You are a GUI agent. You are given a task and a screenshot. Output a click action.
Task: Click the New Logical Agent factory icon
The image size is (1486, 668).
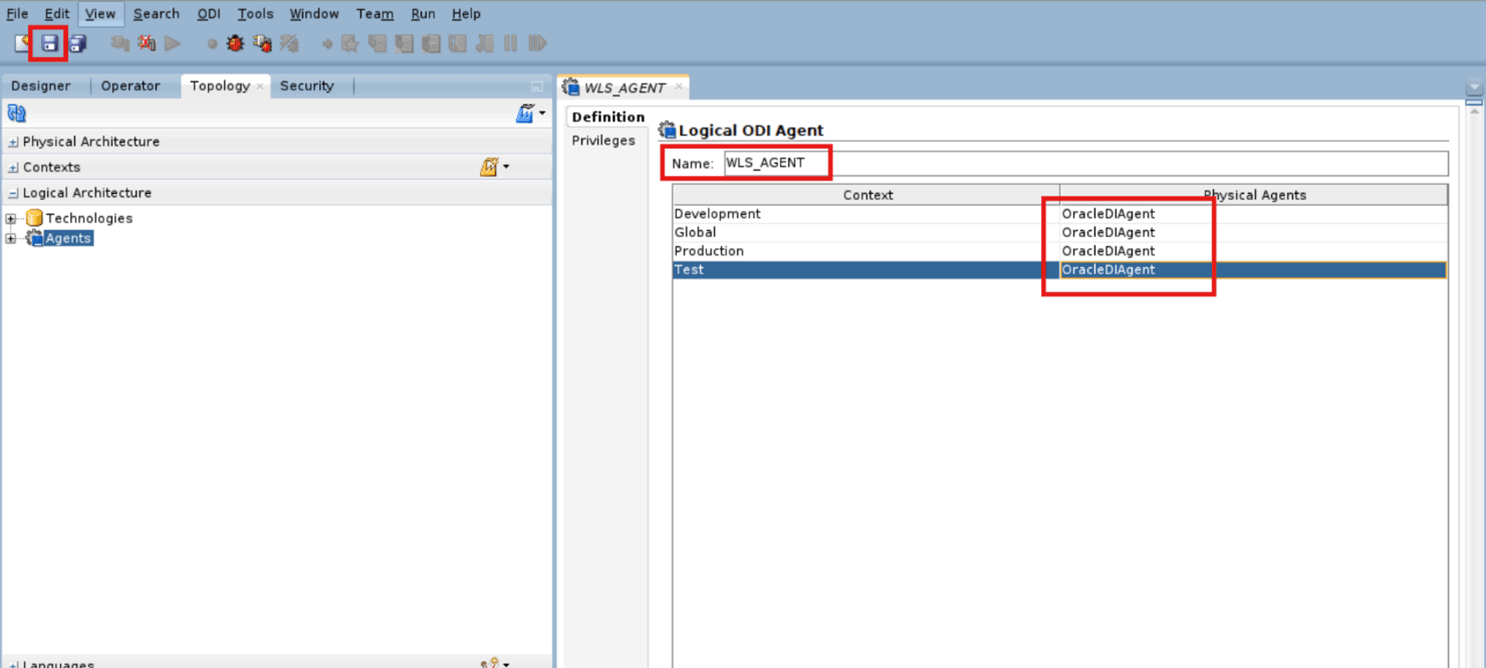click(x=525, y=113)
